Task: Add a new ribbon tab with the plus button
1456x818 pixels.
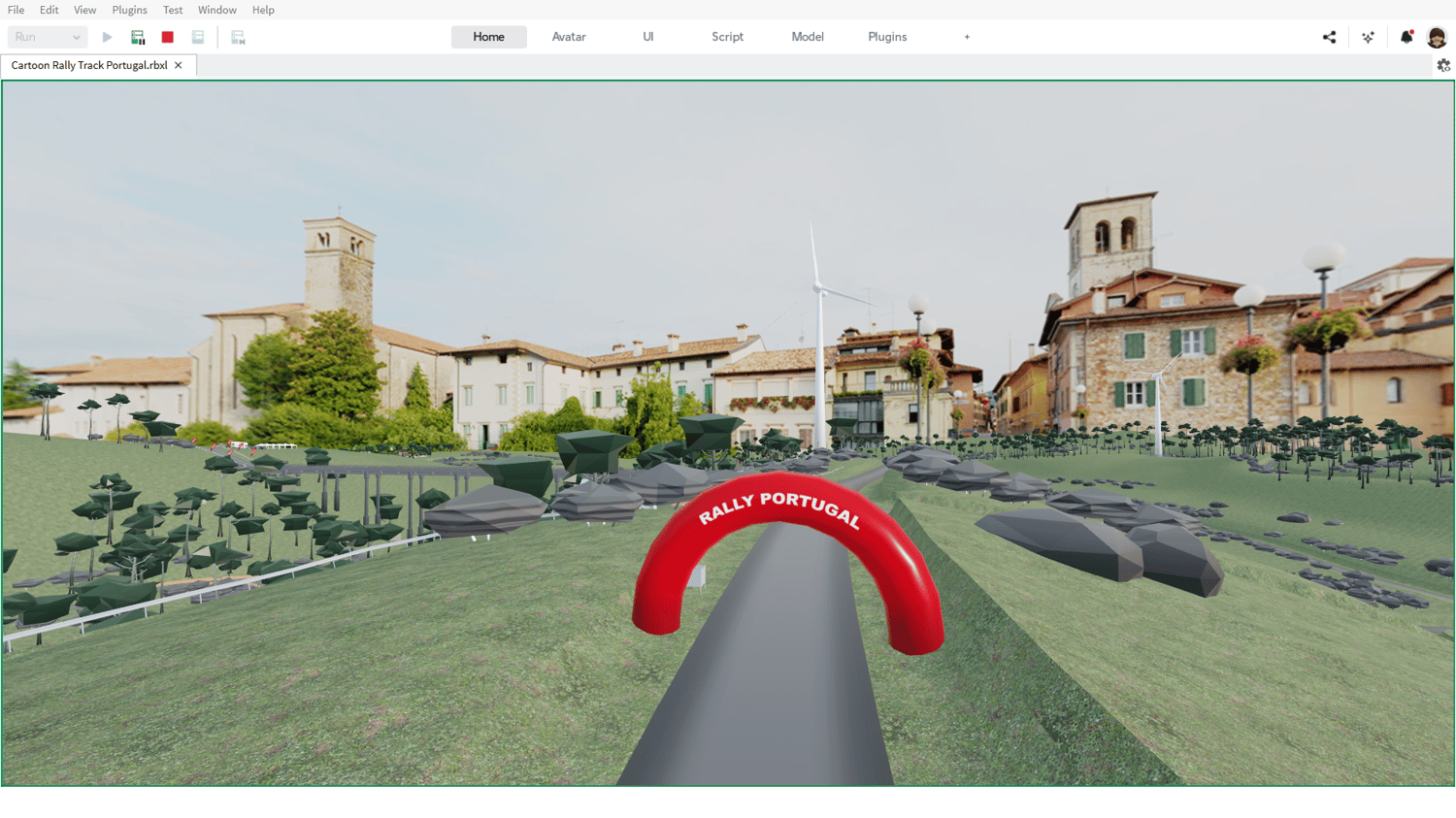Action: tap(967, 37)
